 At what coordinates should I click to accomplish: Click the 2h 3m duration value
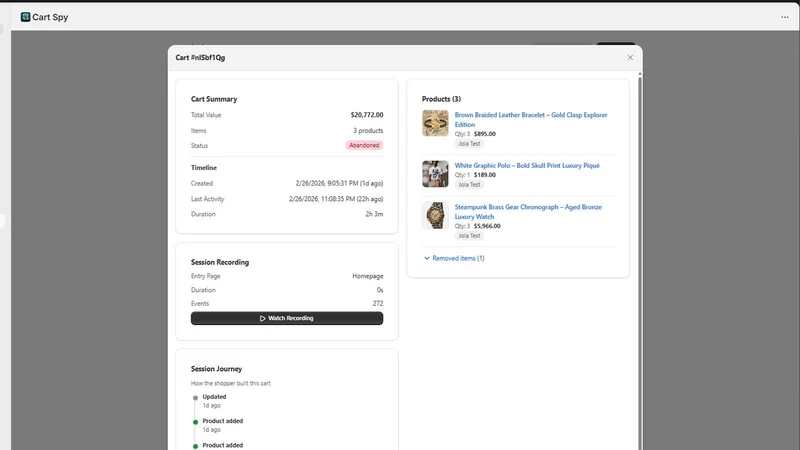pos(374,214)
